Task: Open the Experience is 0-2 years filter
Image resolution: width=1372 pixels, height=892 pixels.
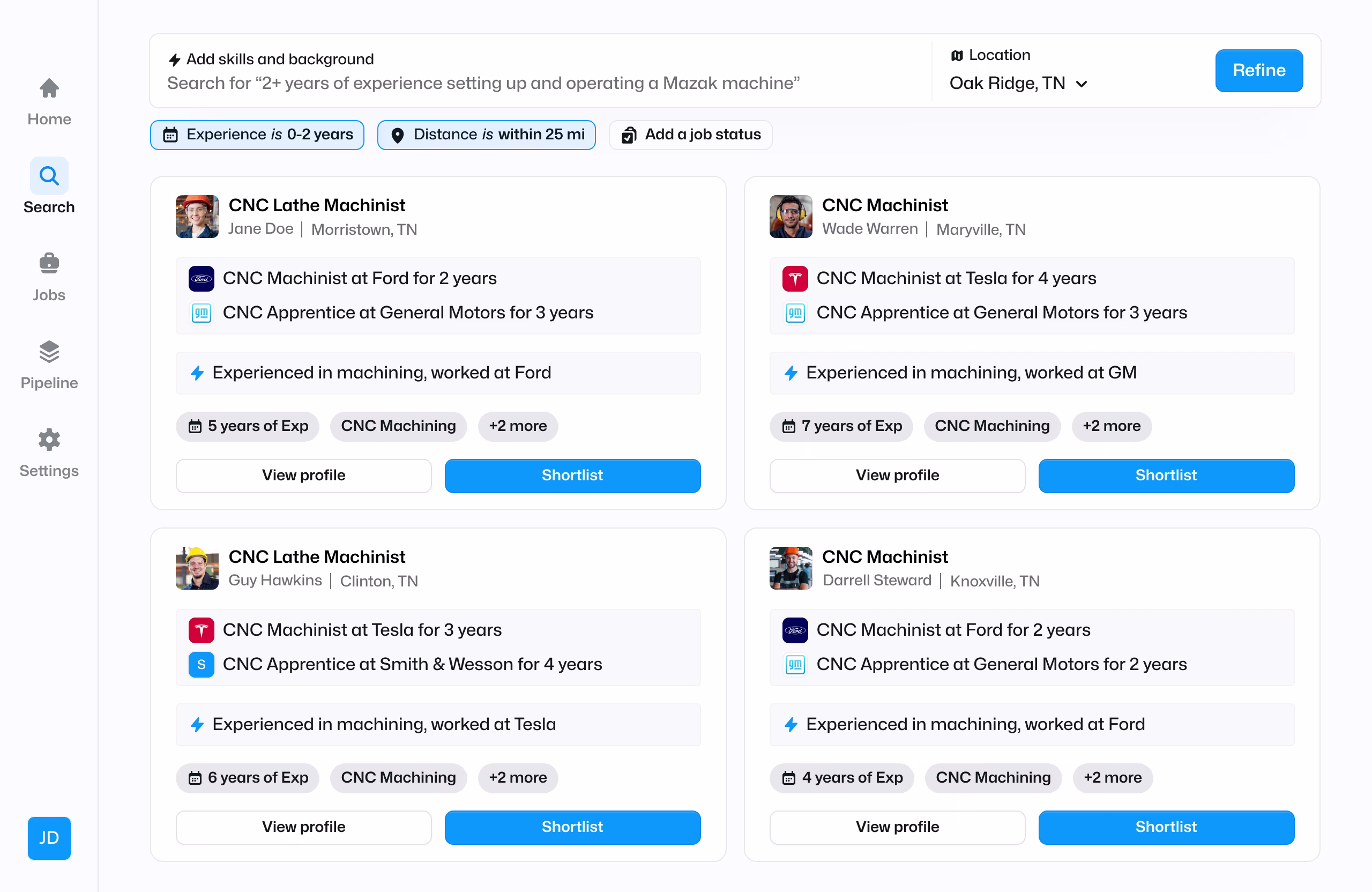Action: (257, 135)
